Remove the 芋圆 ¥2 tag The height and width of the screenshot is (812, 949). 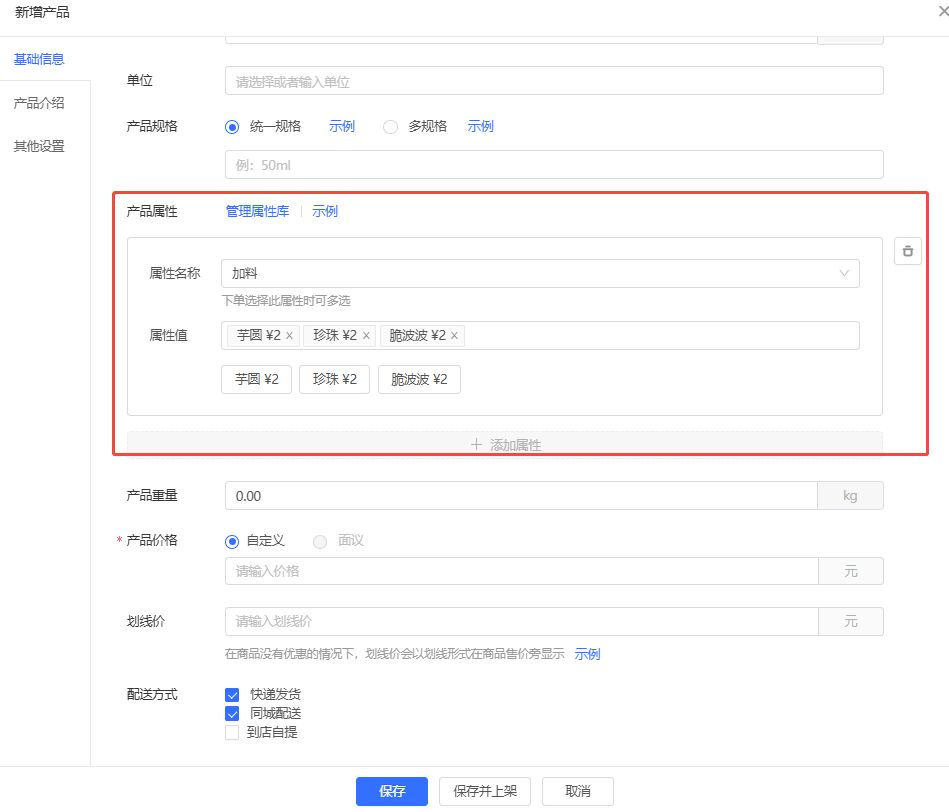click(x=289, y=336)
